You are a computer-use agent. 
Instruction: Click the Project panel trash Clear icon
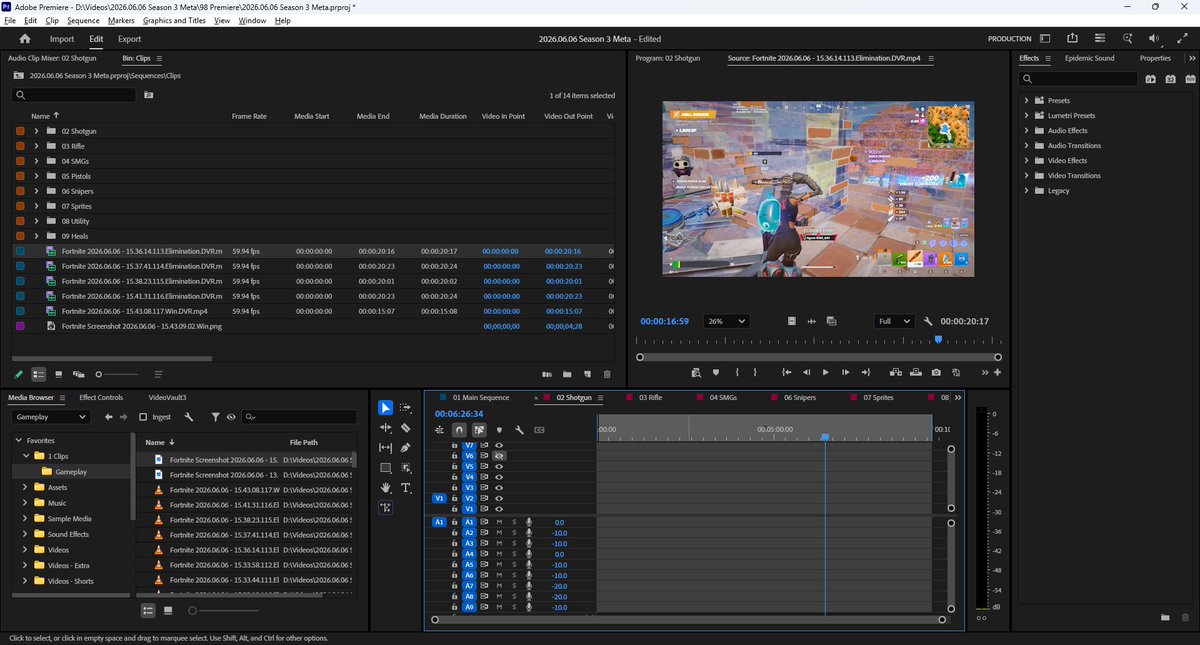[606, 374]
